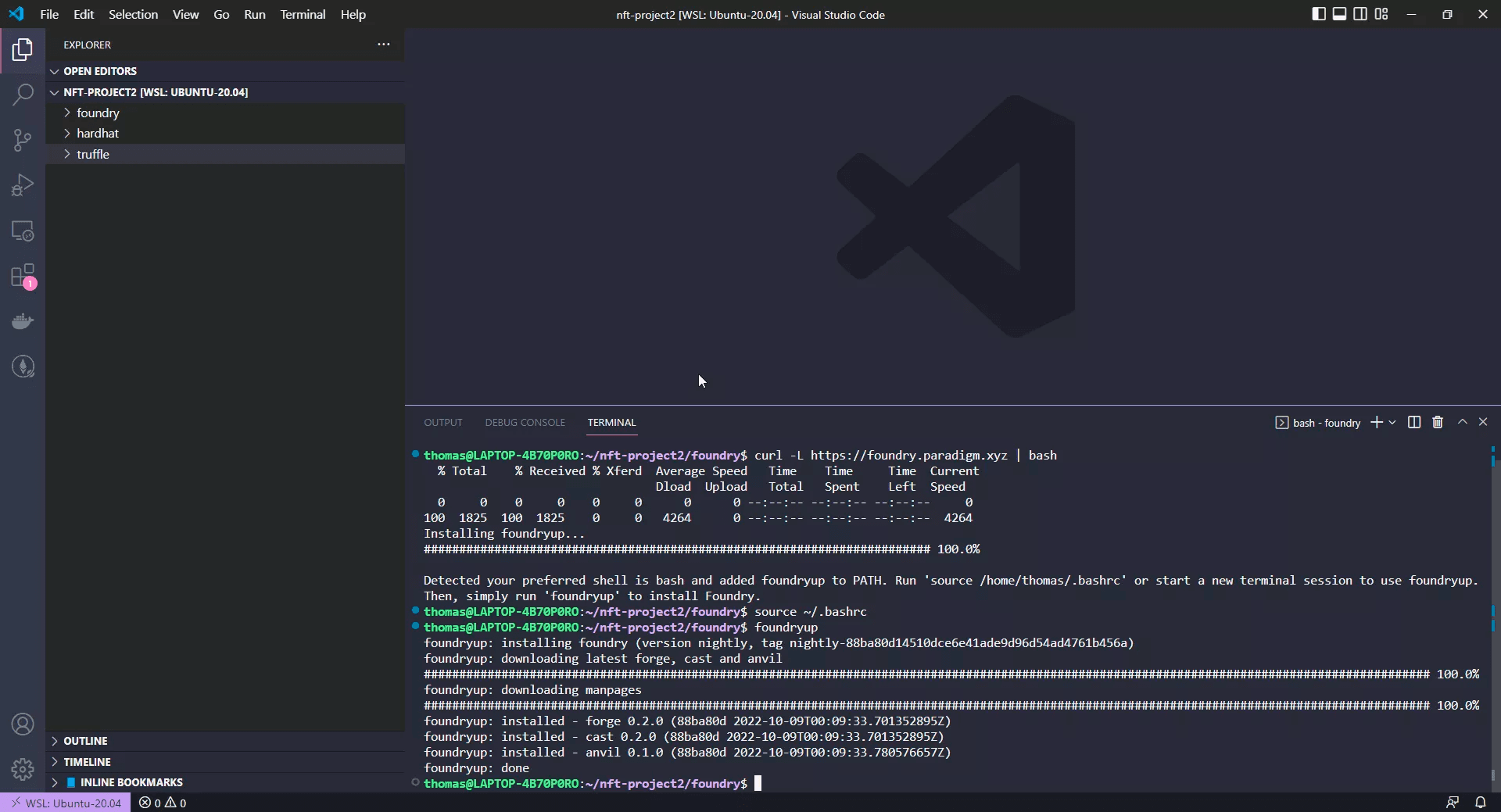Select the TERMINAL tab
The image size is (1501, 812).
611,422
